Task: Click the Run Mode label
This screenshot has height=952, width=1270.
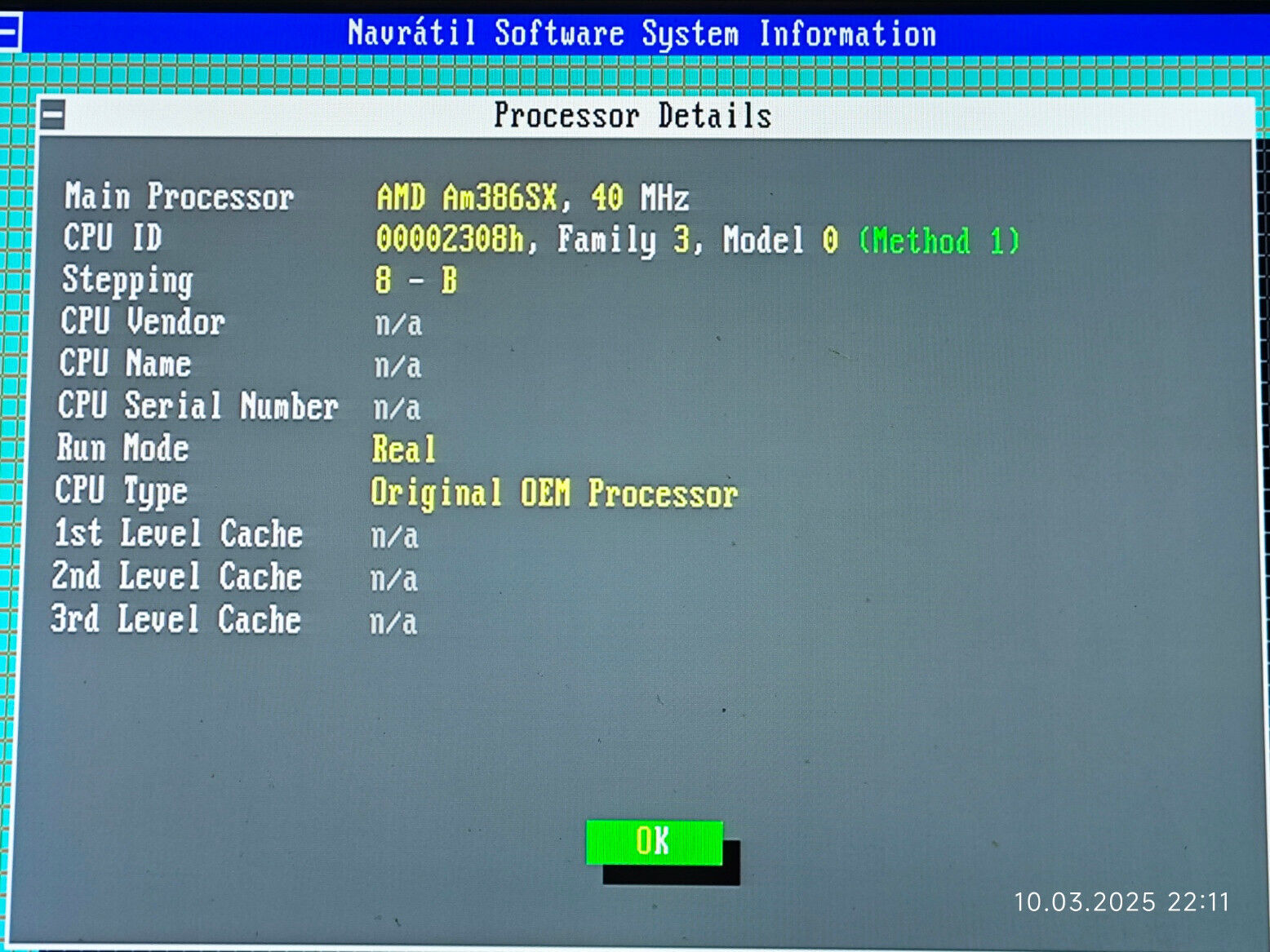Action: (122, 448)
